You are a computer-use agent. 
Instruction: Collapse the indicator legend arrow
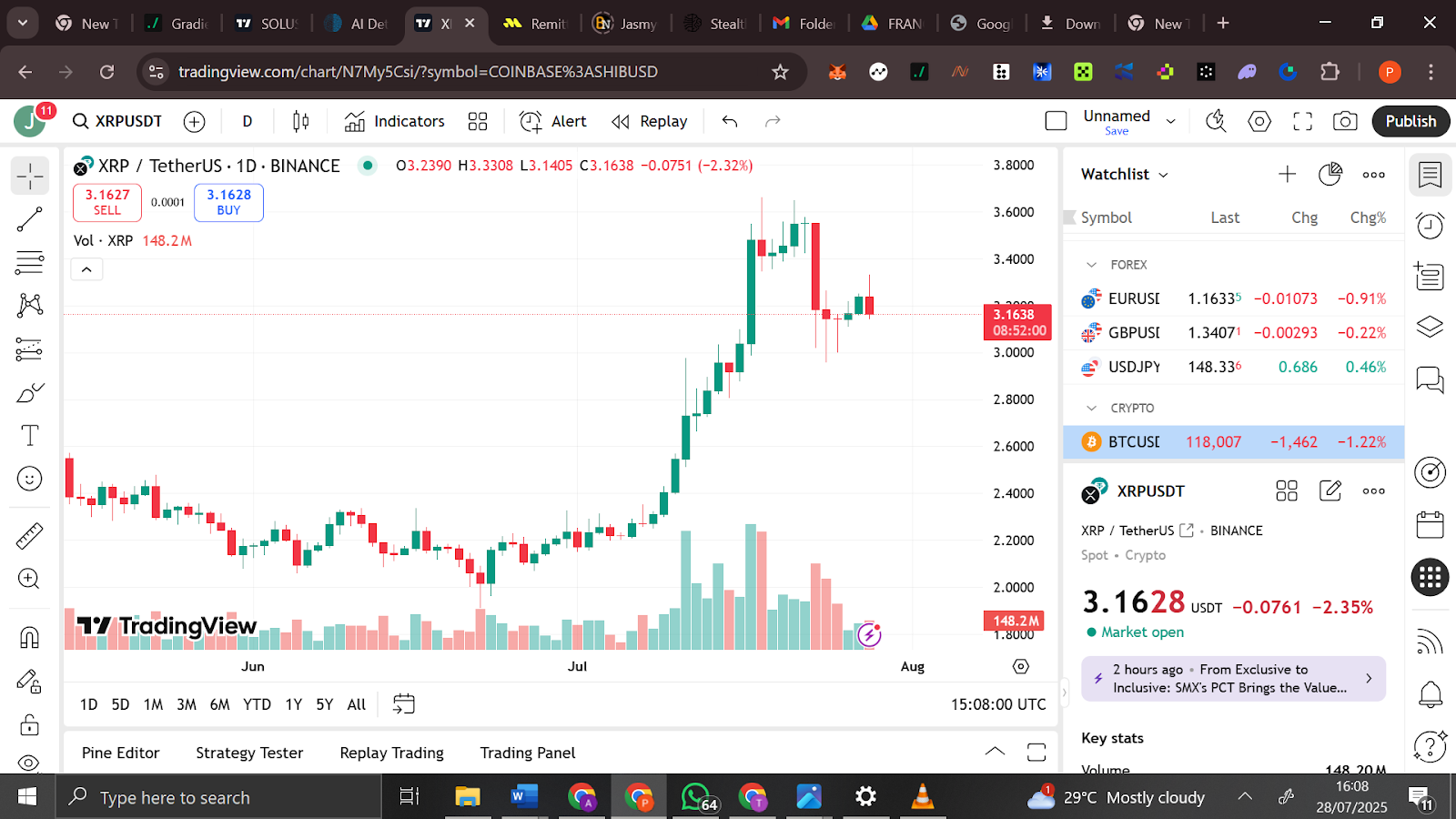coord(86,269)
